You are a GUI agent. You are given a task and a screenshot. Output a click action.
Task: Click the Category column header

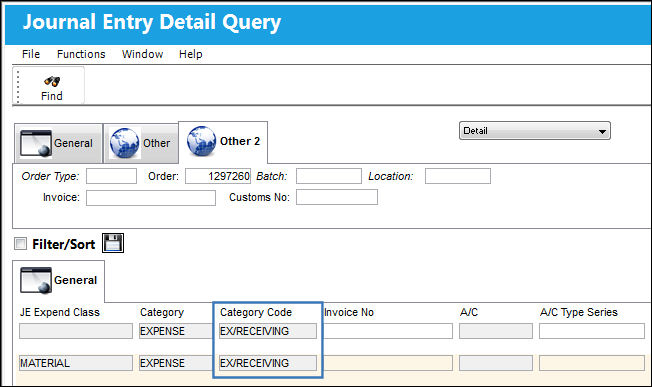pyautogui.click(x=162, y=313)
